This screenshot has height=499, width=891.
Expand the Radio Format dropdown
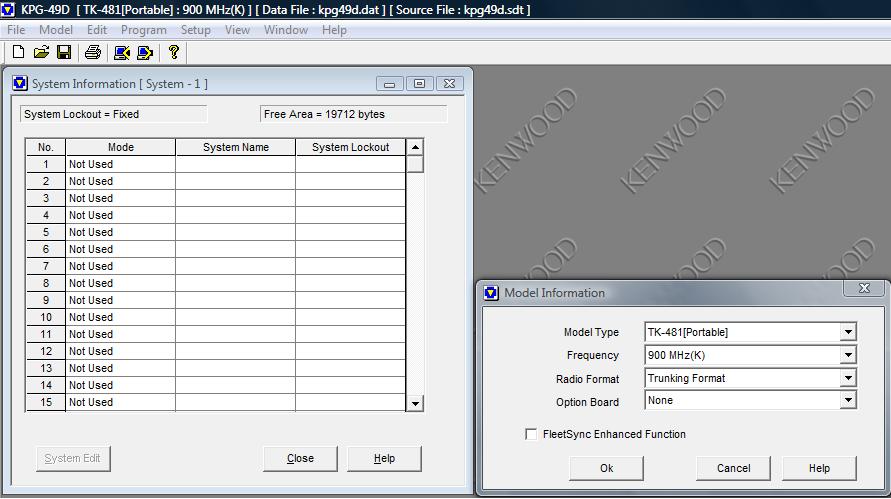pyautogui.click(x=848, y=378)
